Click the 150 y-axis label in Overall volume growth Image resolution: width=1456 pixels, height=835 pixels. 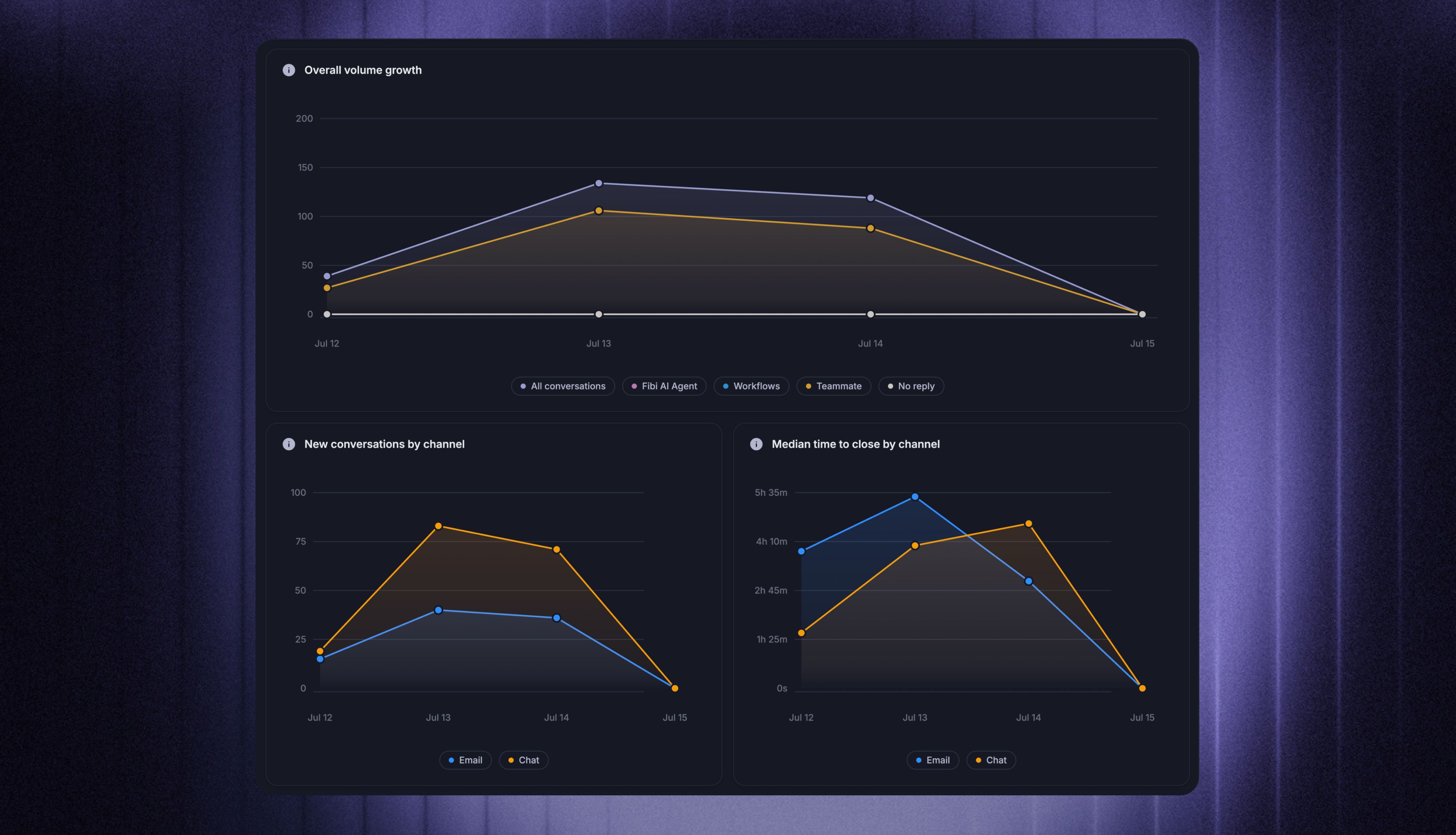305,168
